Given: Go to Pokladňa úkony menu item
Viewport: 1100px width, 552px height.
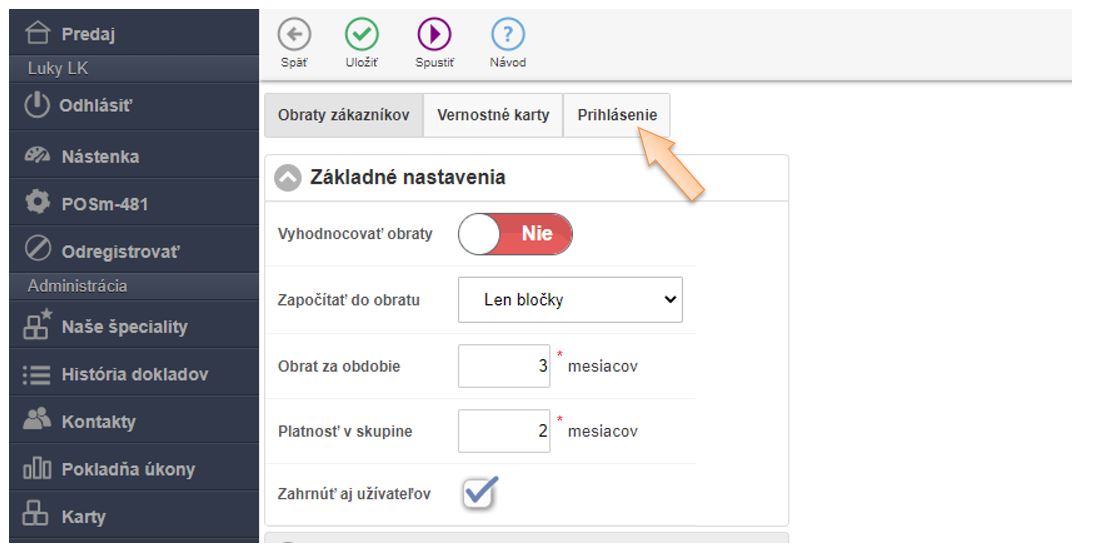Looking at the screenshot, I should (128, 469).
